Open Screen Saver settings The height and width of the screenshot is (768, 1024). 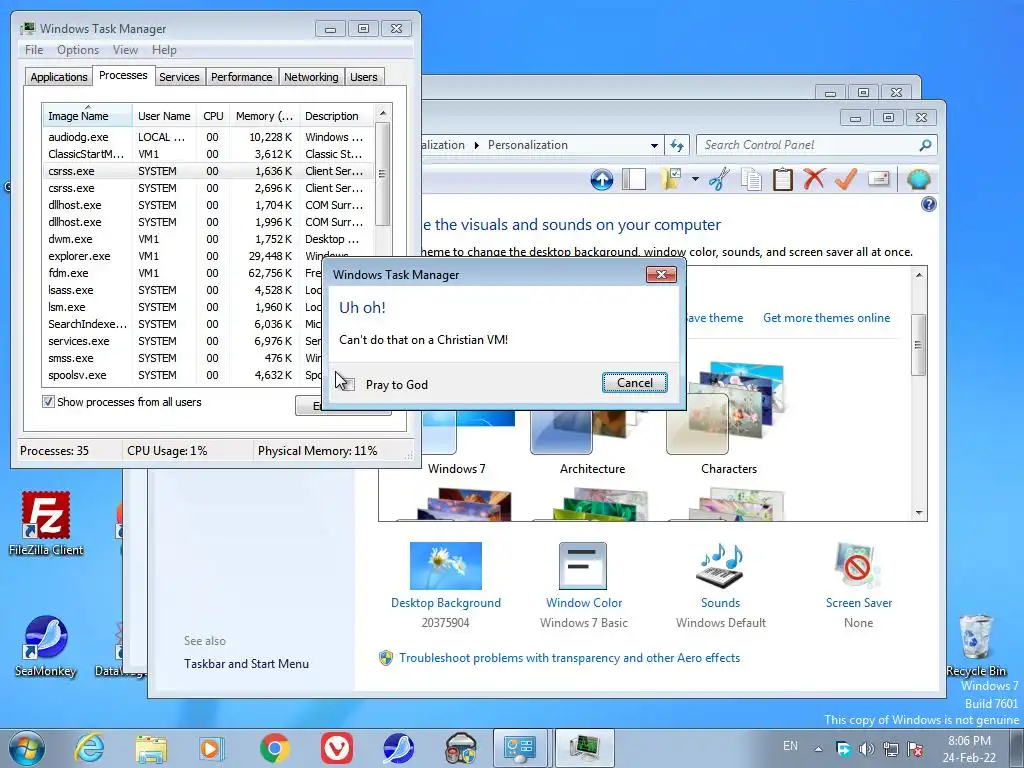point(858,584)
